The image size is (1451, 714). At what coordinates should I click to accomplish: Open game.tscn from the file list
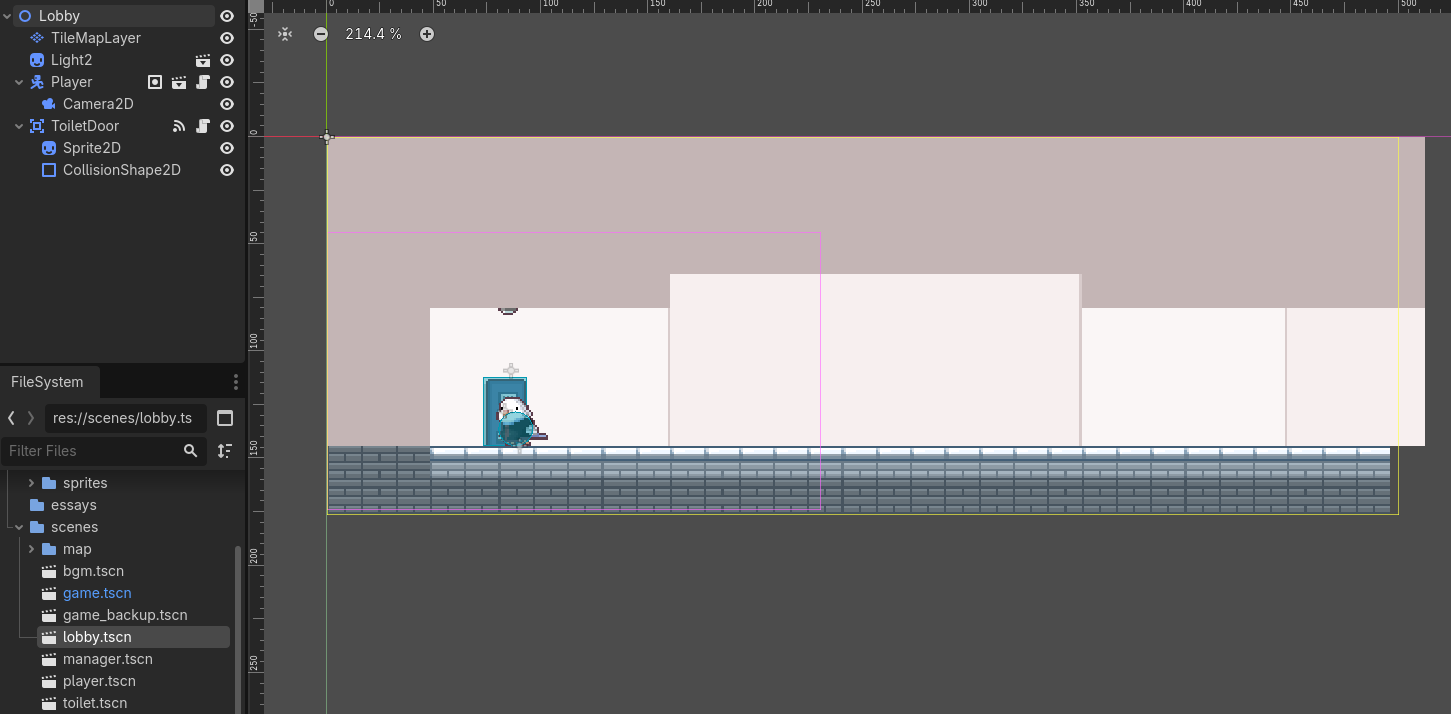[97, 593]
